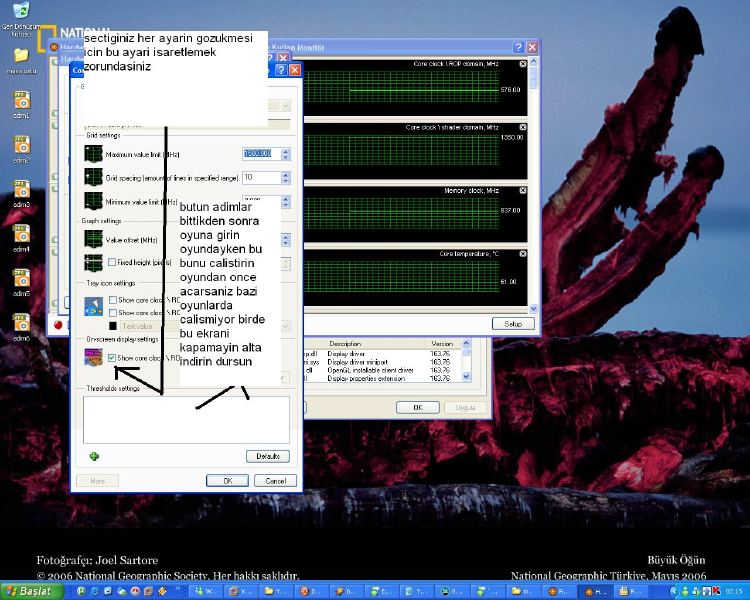Click the Grid spacing graph icon
The image size is (750, 600).
click(93, 177)
